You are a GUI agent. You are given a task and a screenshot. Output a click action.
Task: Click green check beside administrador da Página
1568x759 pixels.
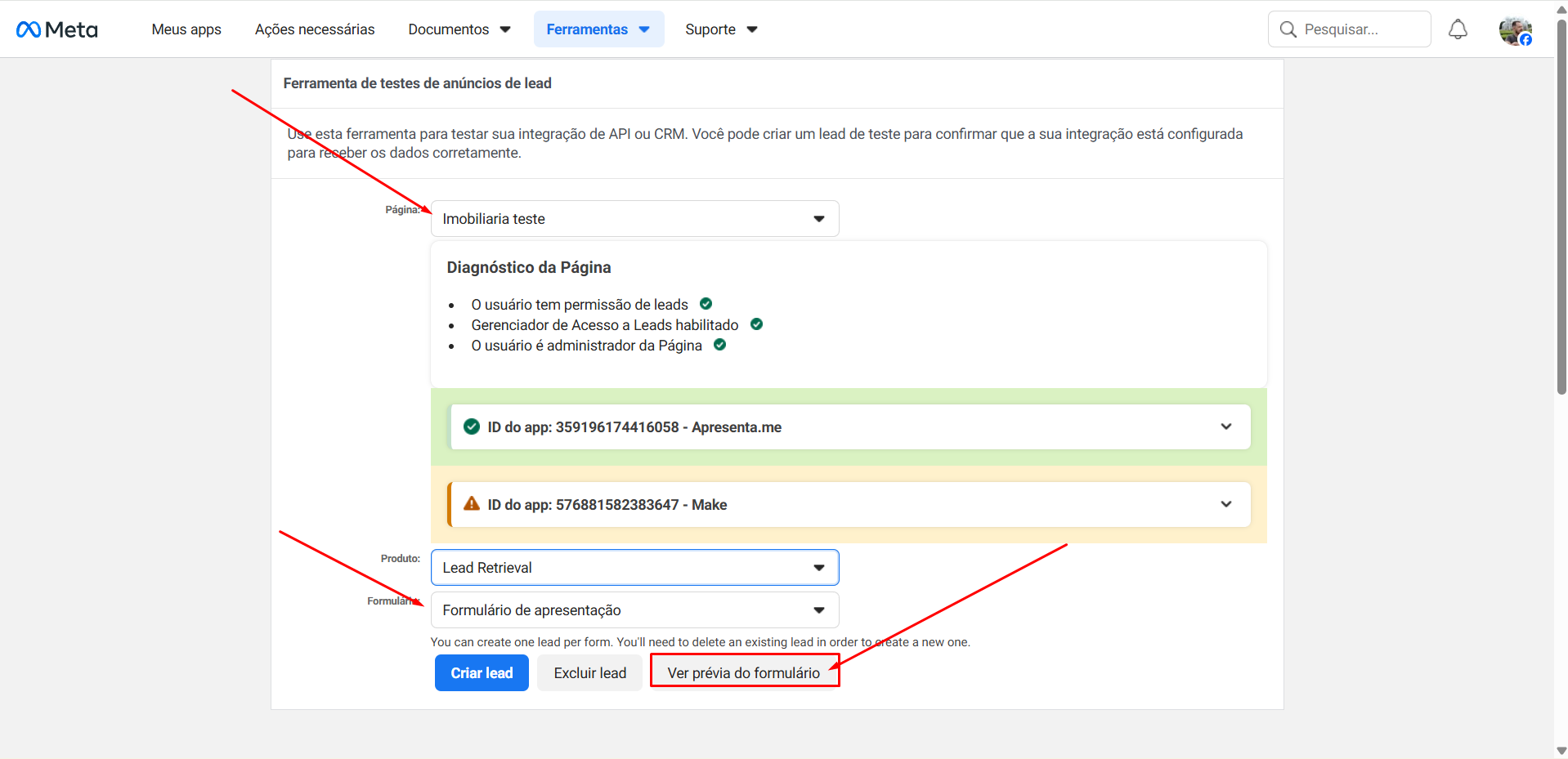(x=720, y=345)
